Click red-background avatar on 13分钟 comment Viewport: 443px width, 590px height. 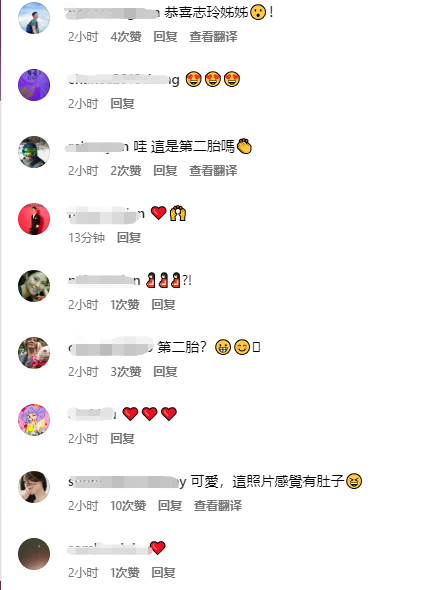[x=34, y=219]
